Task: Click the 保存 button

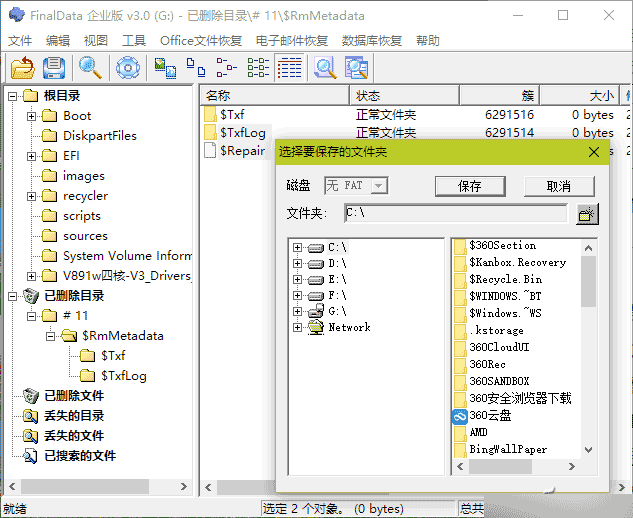Action: click(470, 186)
